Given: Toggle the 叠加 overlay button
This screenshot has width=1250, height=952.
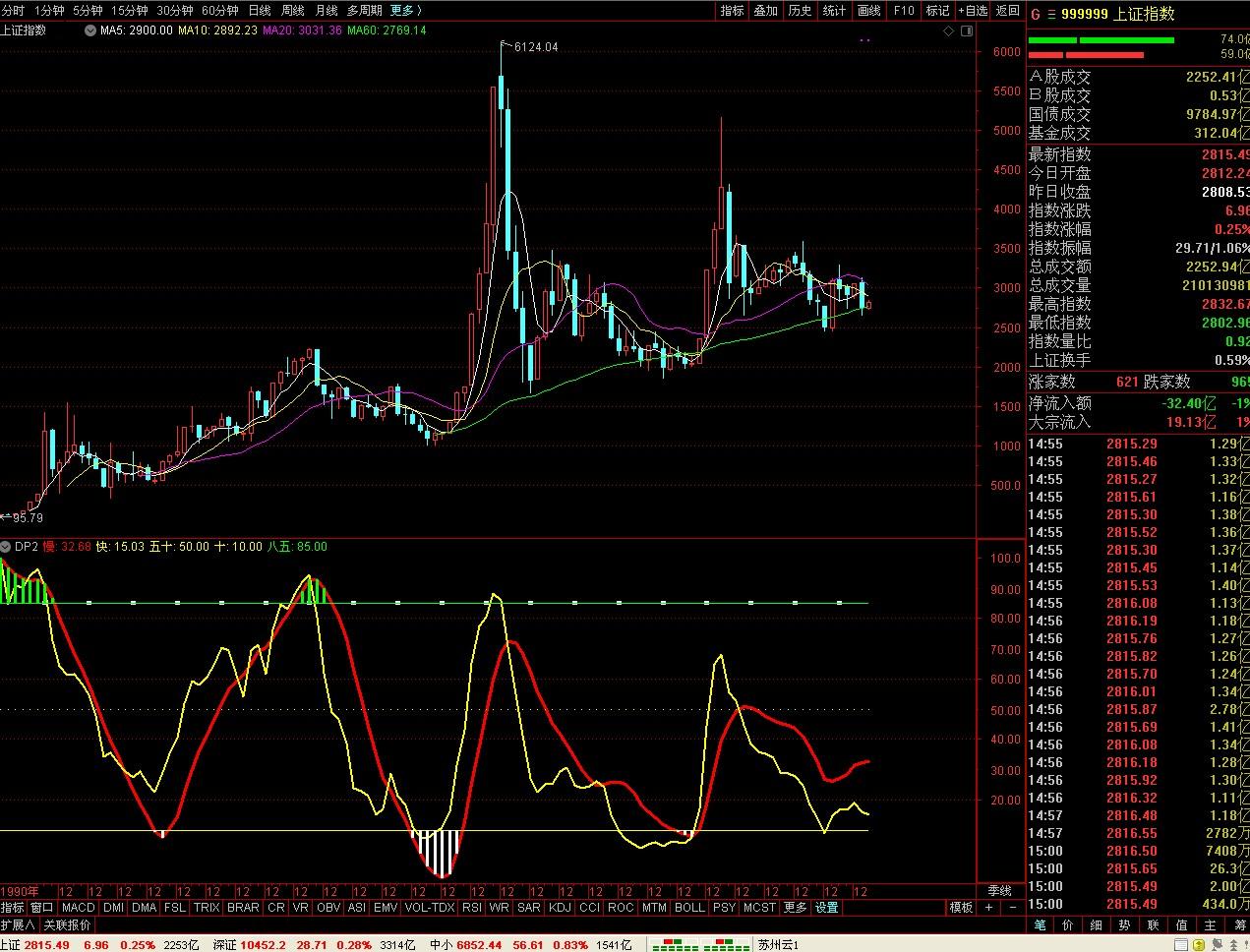Looking at the screenshot, I should coord(765,11).
